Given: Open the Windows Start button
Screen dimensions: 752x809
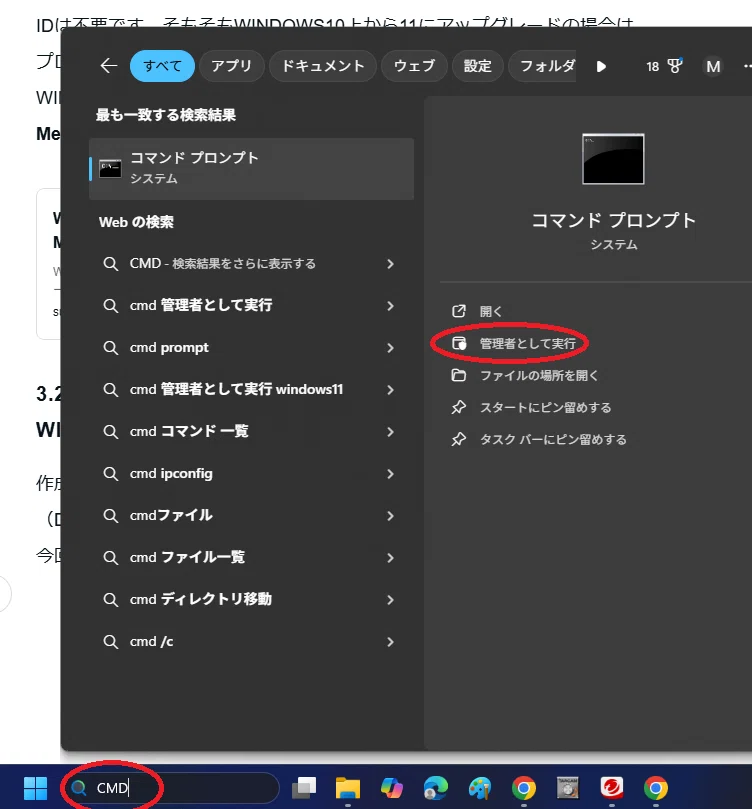Looking at the screenshot, I should 36,788.
